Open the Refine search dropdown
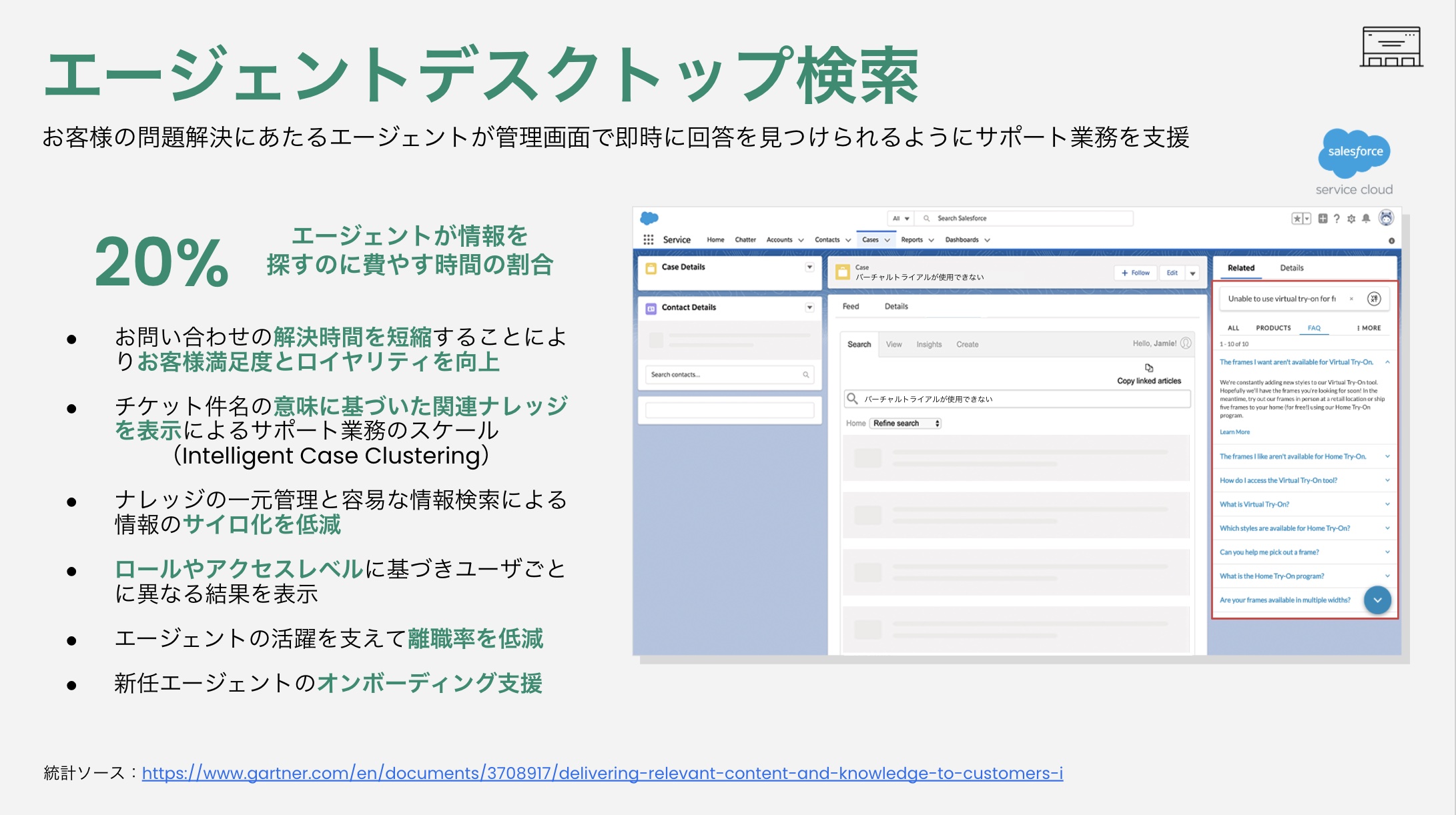This screenshot has height=815, width=1456. point(905,424)
